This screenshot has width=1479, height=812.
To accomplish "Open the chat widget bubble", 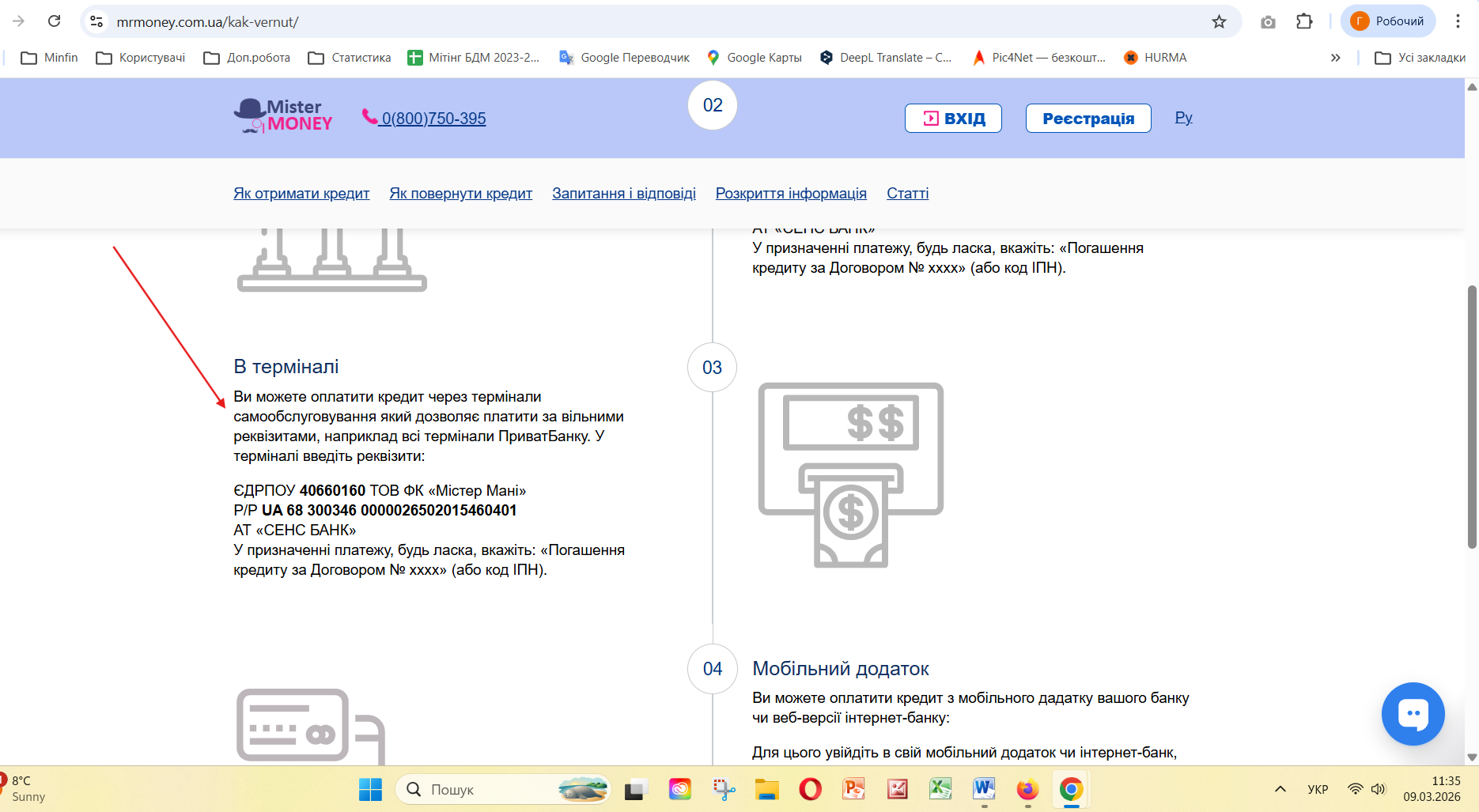I will click(1413, 714).
